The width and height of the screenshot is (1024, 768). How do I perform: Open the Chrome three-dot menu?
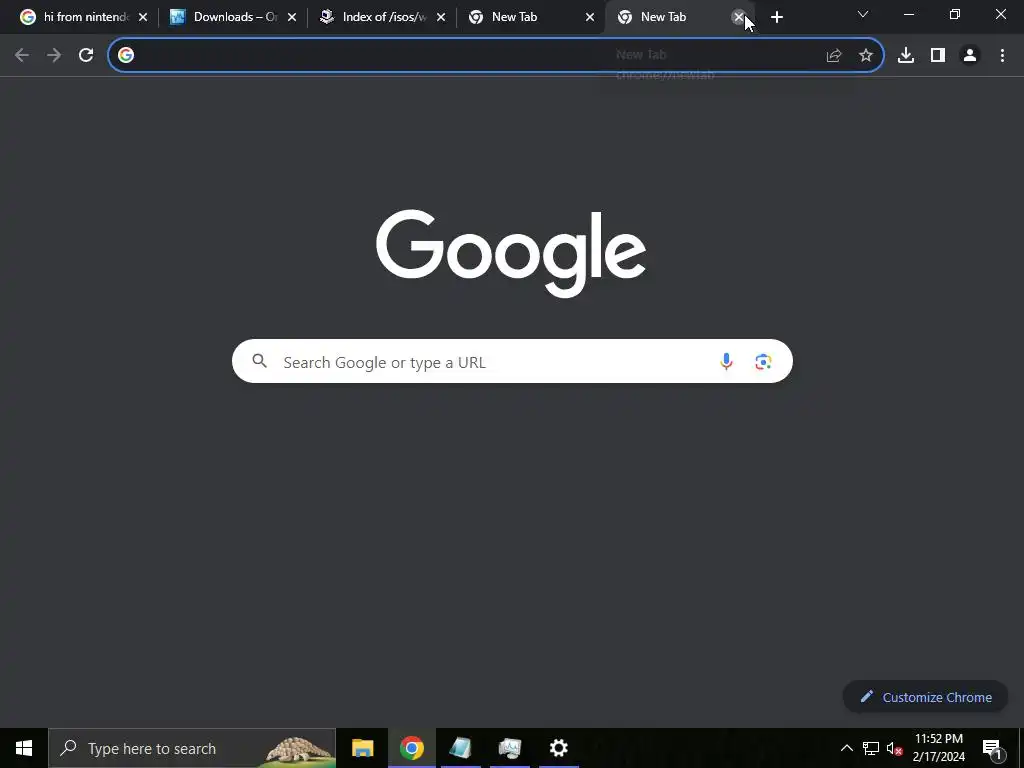1002,56
